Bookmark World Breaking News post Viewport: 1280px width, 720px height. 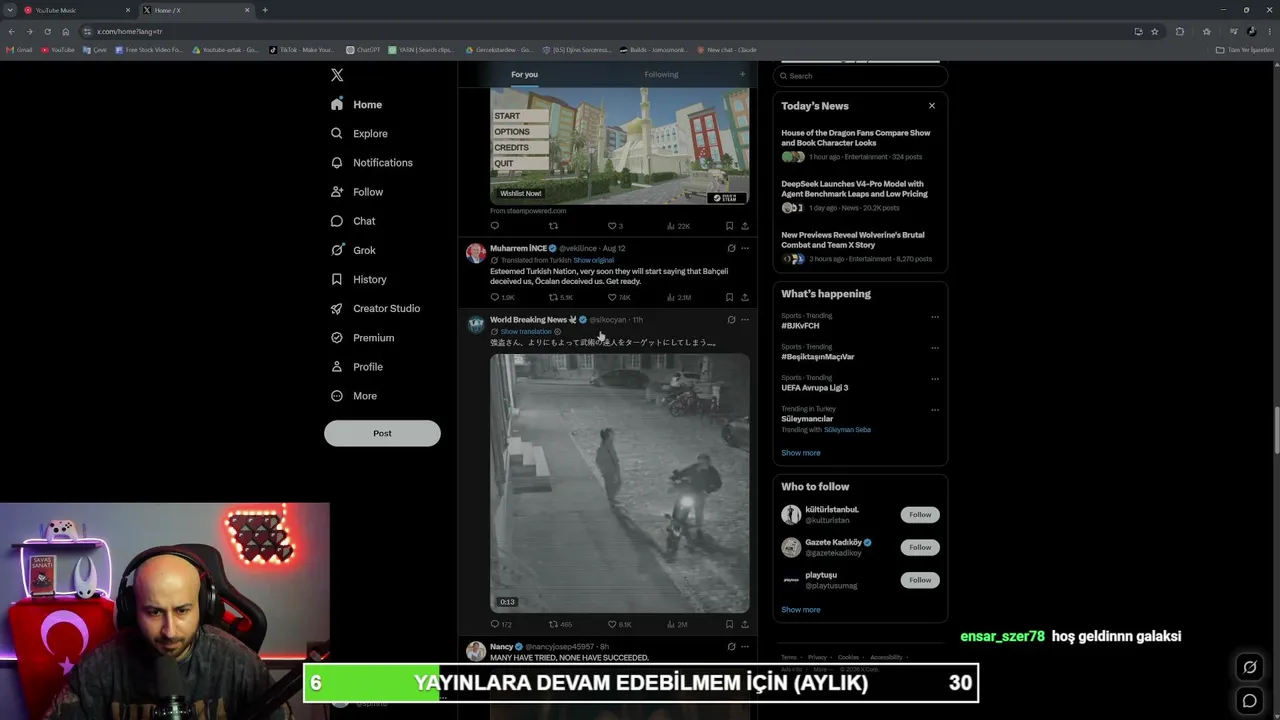(729, 624)
